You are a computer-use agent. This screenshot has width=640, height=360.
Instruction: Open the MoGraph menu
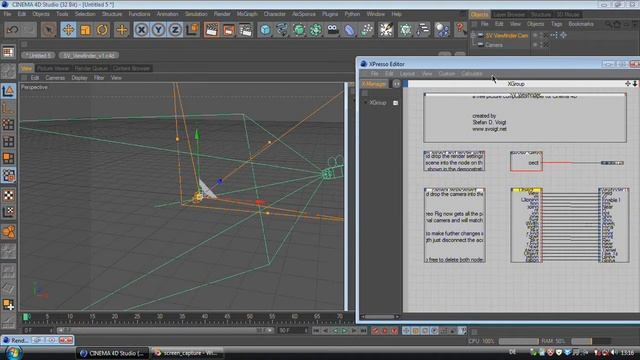247,14
